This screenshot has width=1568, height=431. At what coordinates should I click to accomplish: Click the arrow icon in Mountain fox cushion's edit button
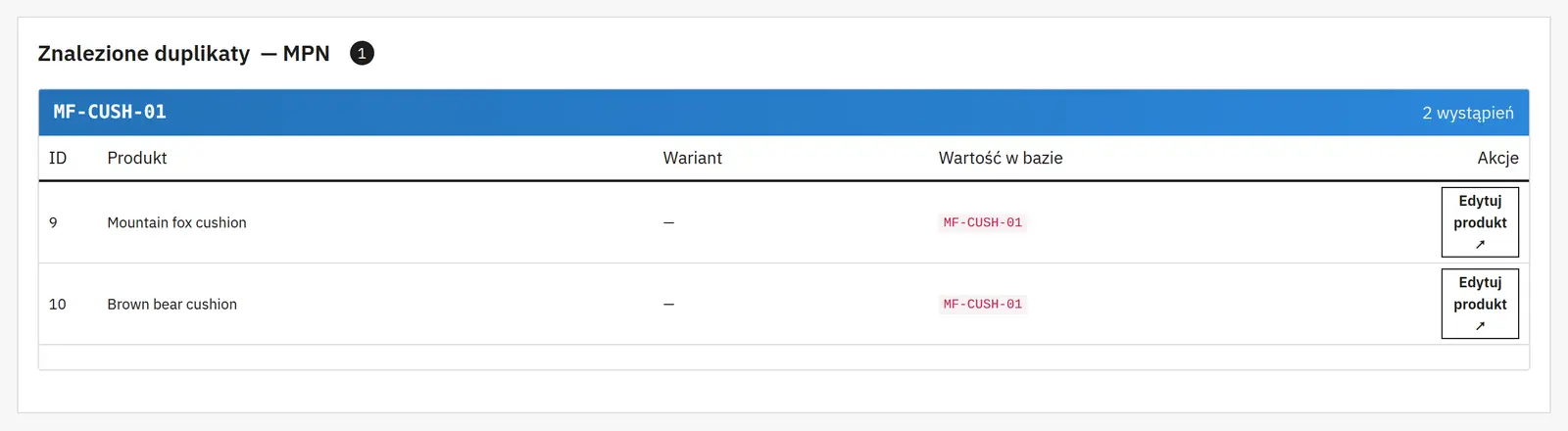(x=1480, y=245)
